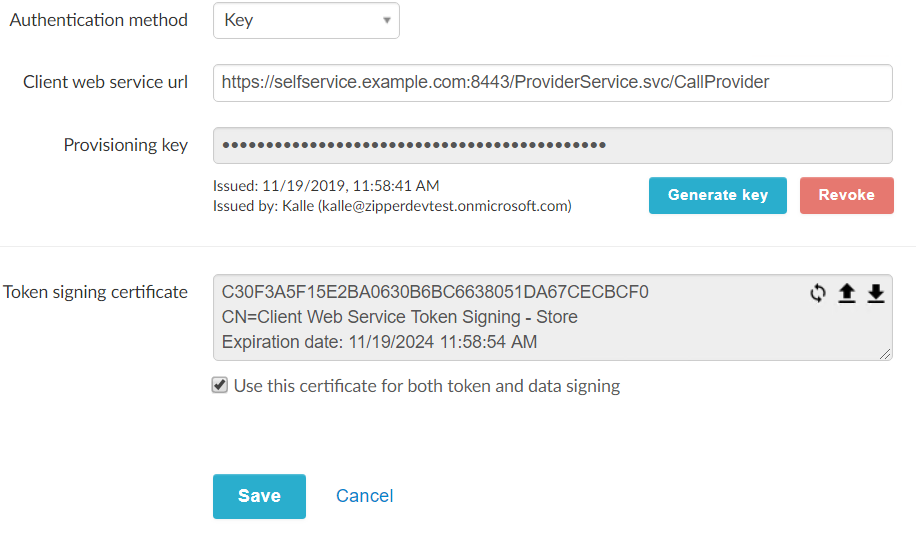The image size is (916, 535).
Task: Save the configuration settings
Action: (x=259, y=496)
